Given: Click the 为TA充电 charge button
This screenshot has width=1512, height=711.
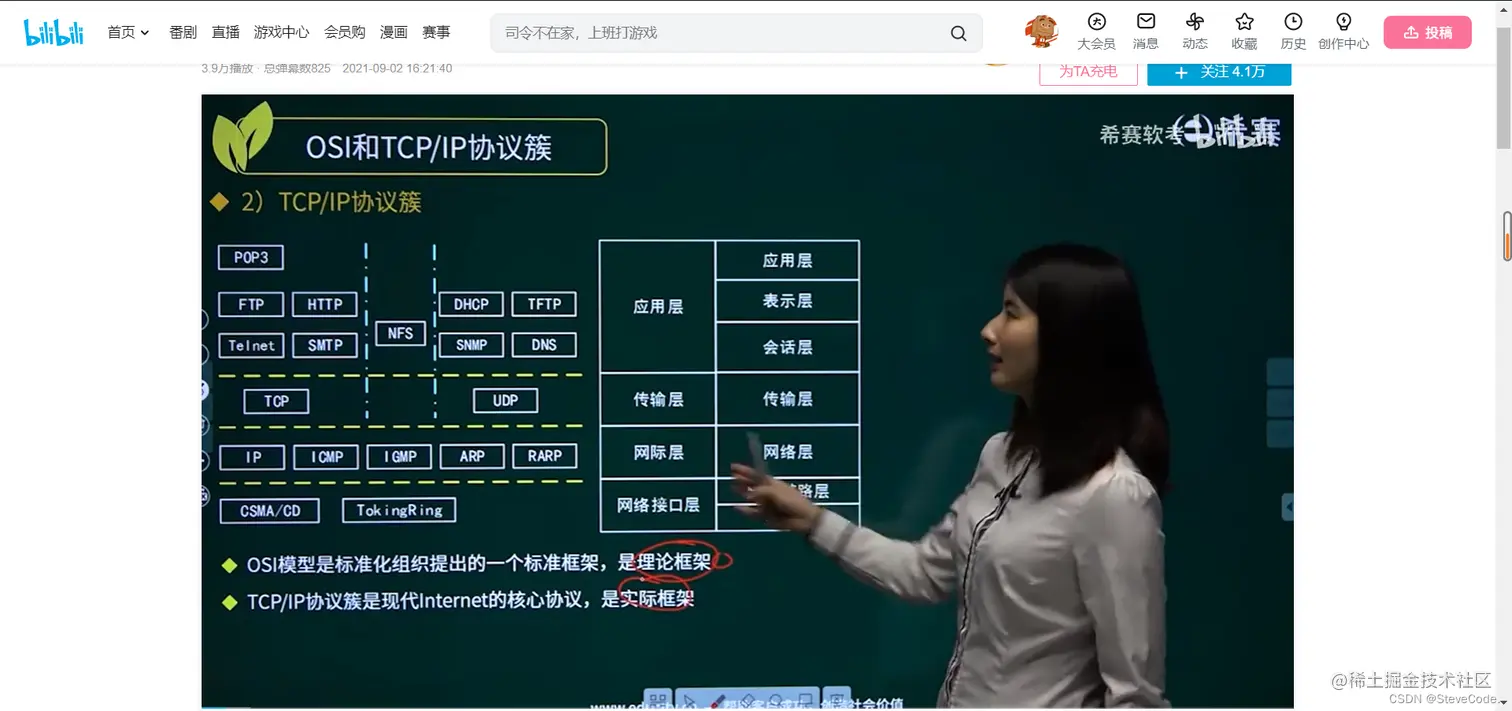Looking at the screenshot, I should tap(1088, 72).
